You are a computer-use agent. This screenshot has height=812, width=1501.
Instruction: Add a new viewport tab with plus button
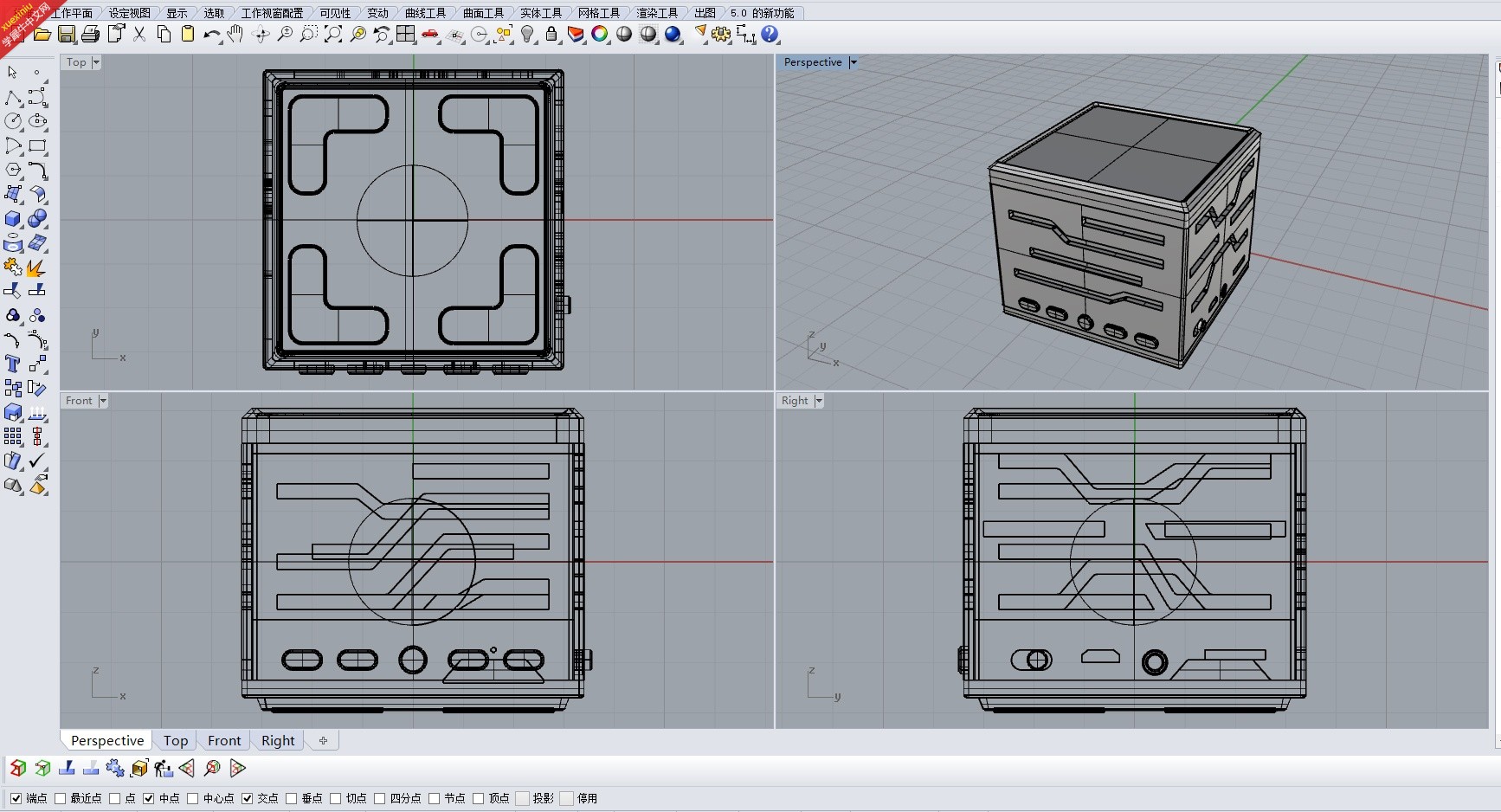323,741
